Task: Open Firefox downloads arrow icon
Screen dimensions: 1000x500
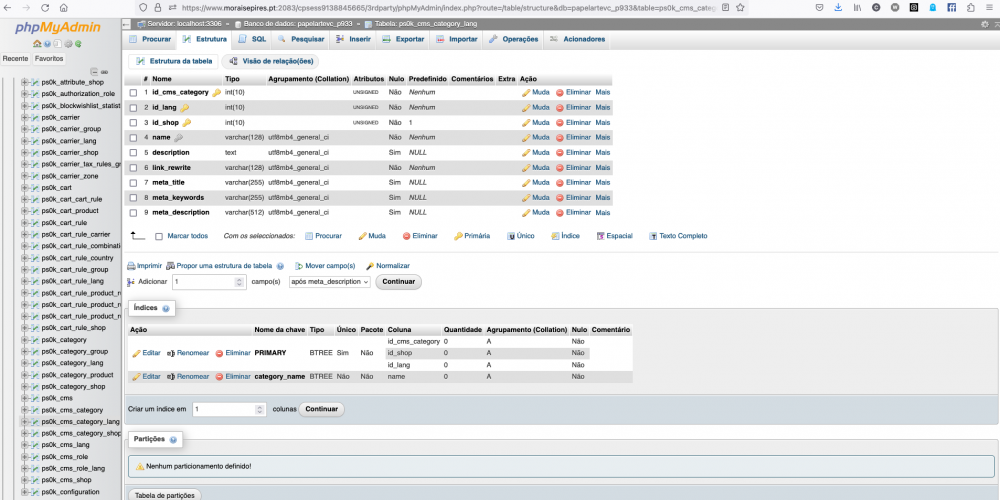Action: pyautogui.click(x=838, y=7)
